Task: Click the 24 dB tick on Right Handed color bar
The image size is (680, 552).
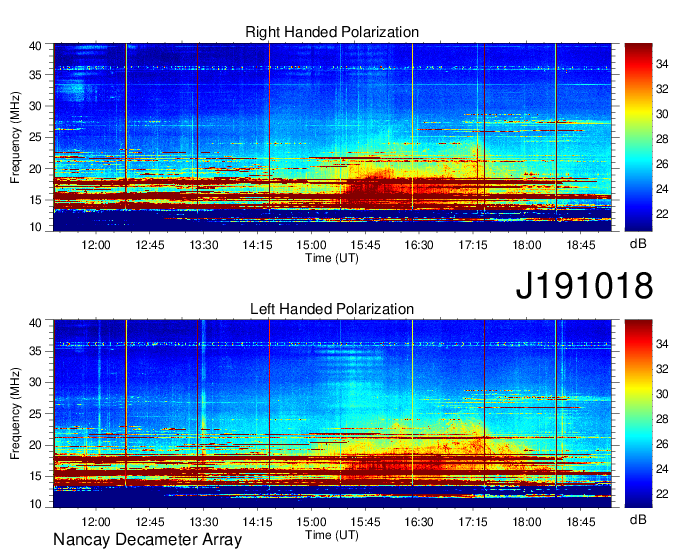Action: [x=662, y=189]
